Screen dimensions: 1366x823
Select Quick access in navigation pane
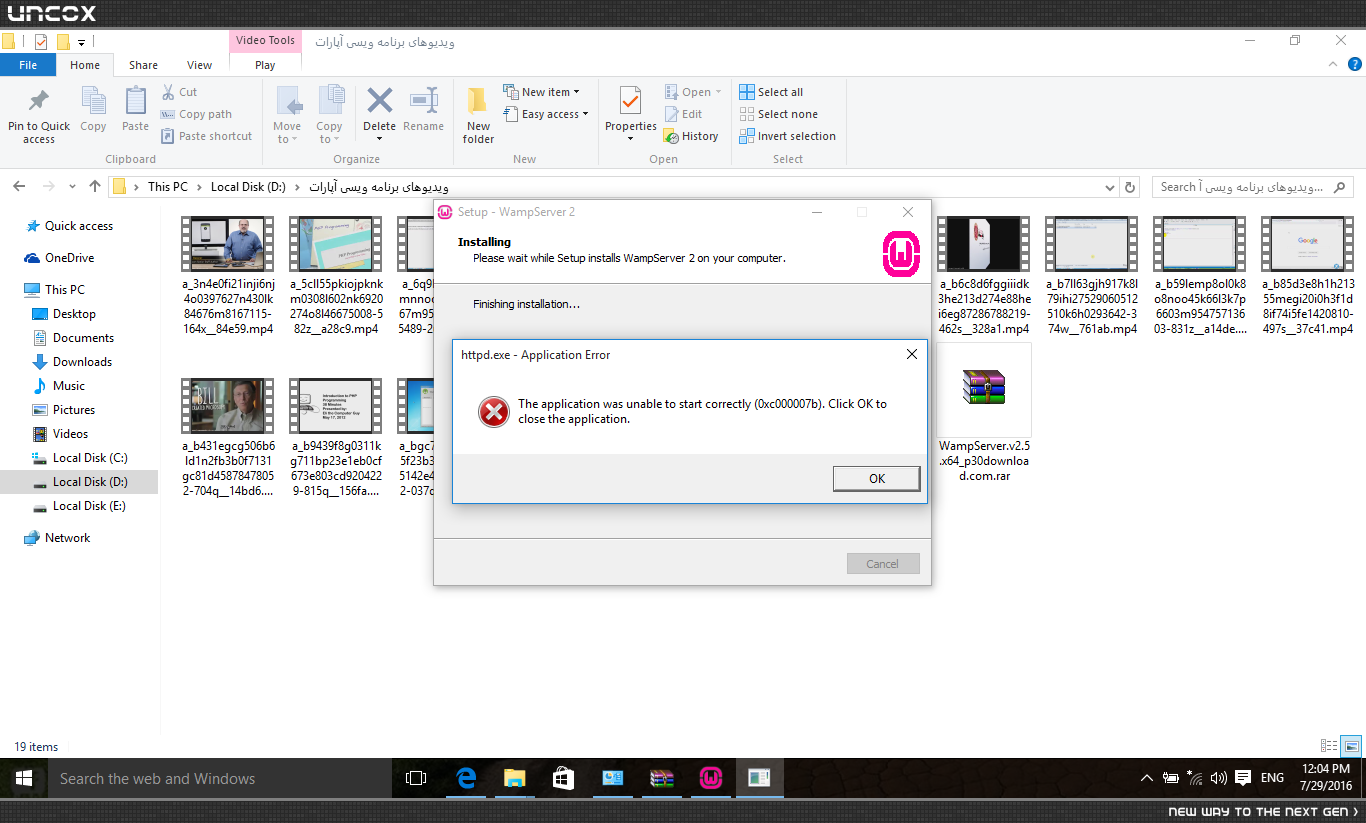pyautogui.click(x=79, y=226)
